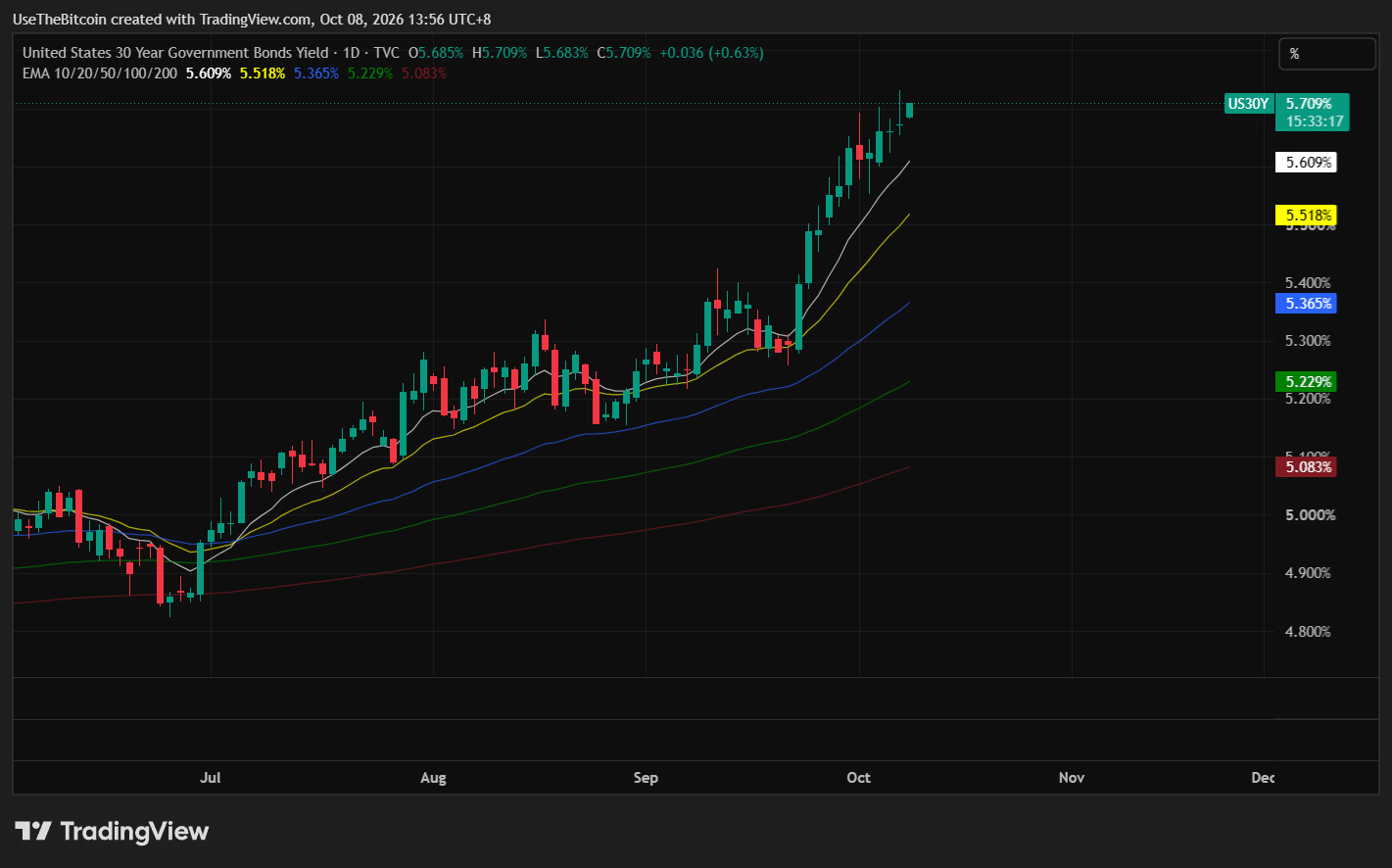
Task: Click the Aug label on the time axis
Action: point(433,778)
